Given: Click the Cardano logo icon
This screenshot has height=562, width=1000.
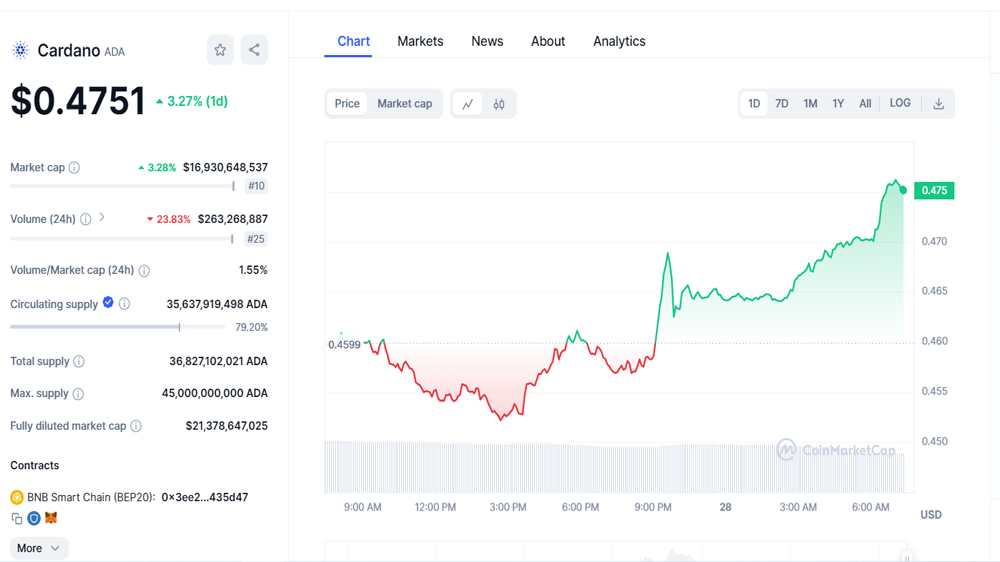Looking at the screenshot, I should 20,50.
